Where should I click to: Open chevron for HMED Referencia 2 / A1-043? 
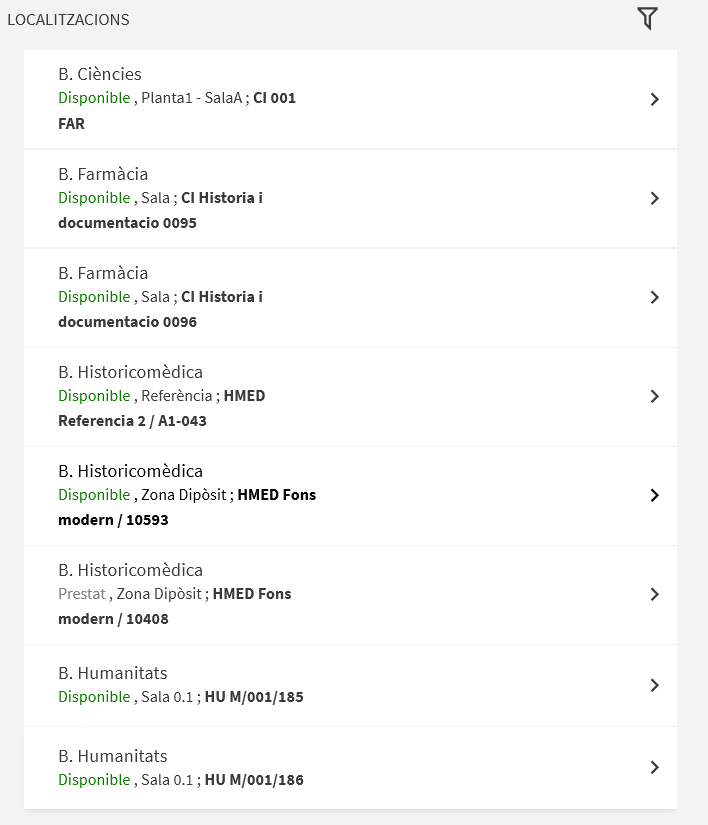(654, 396)
